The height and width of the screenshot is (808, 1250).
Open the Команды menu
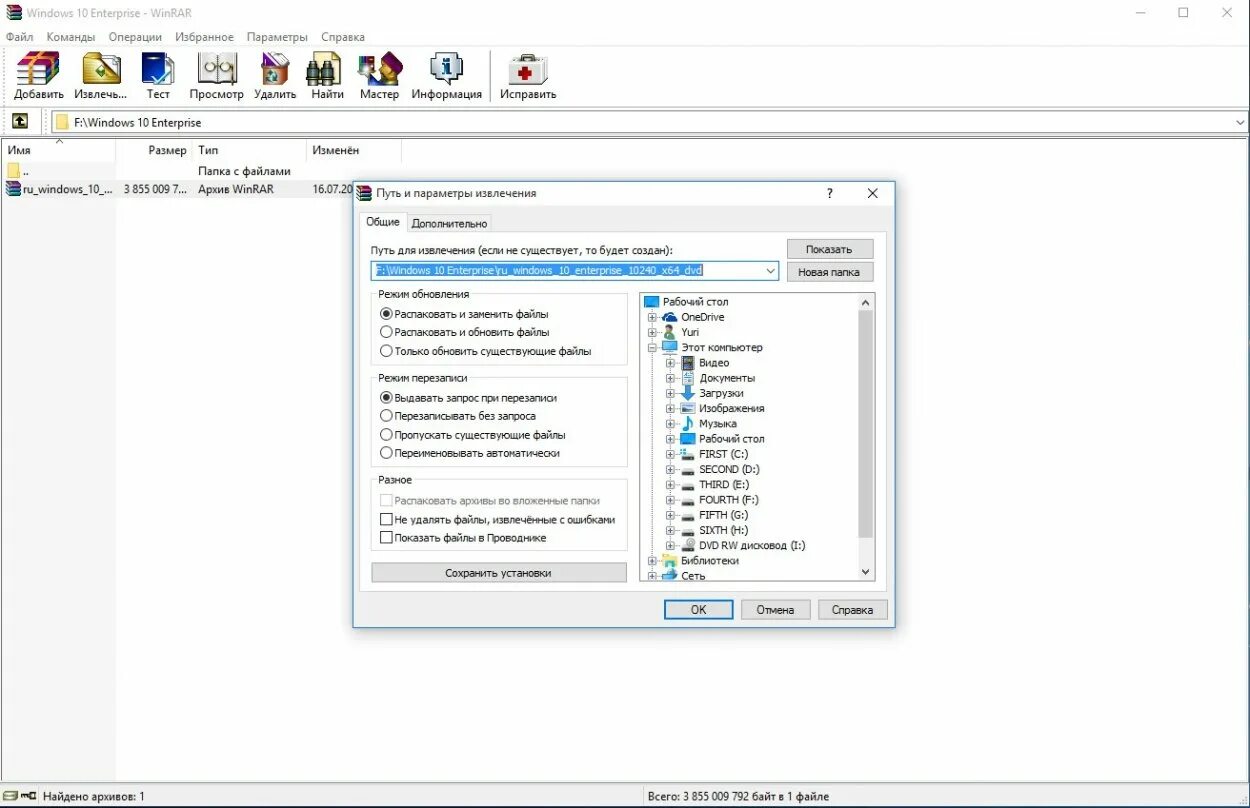click(x=71, y=37)
